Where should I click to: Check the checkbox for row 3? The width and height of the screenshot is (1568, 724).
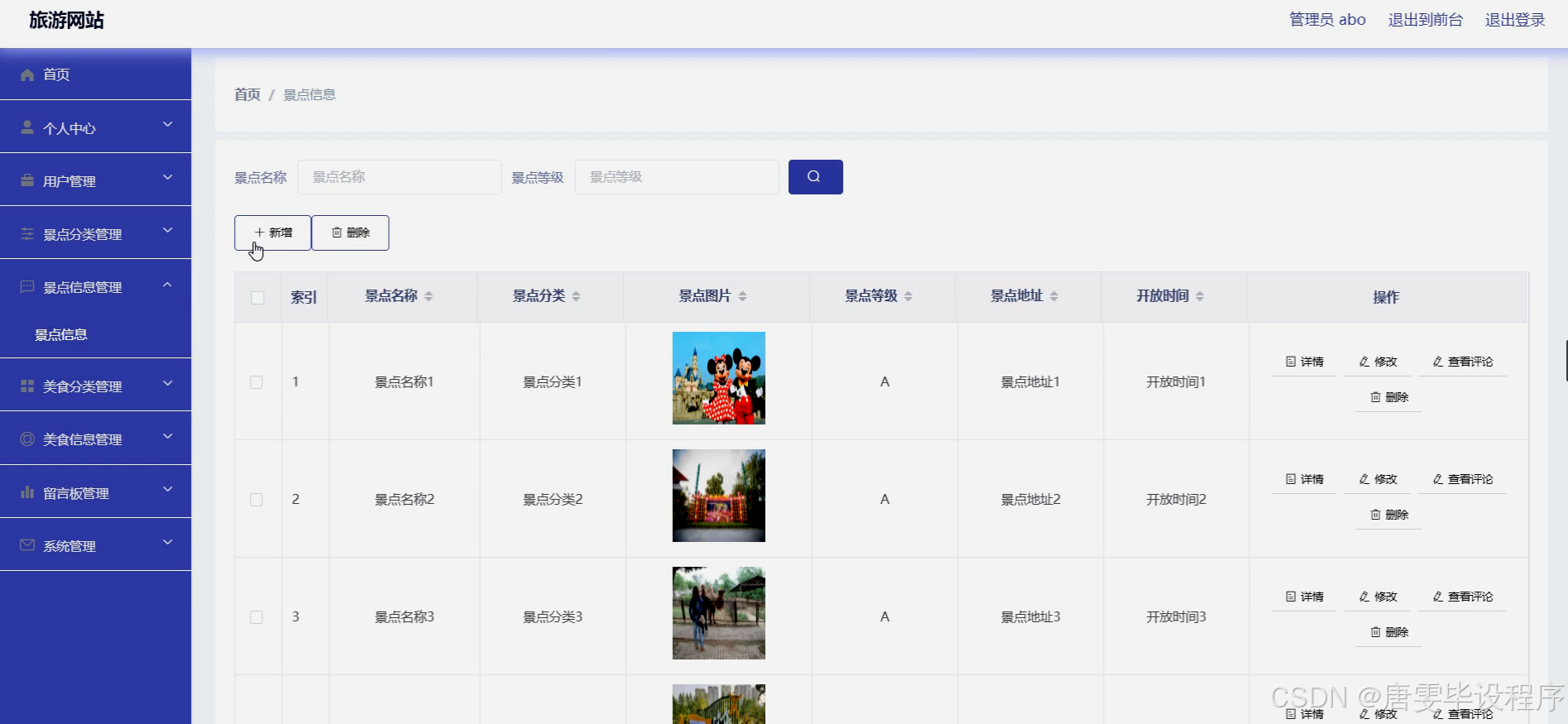pos(257,617)
